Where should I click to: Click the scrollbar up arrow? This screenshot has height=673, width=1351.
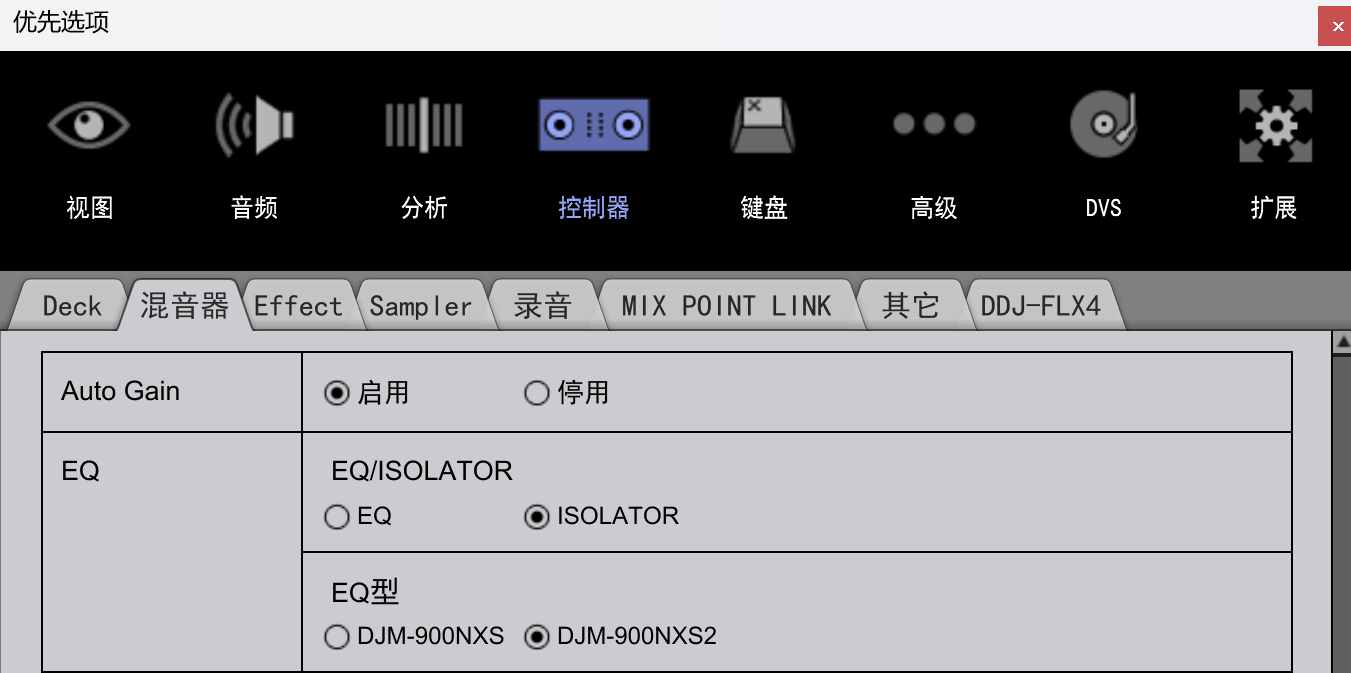tap(1342, 343)
